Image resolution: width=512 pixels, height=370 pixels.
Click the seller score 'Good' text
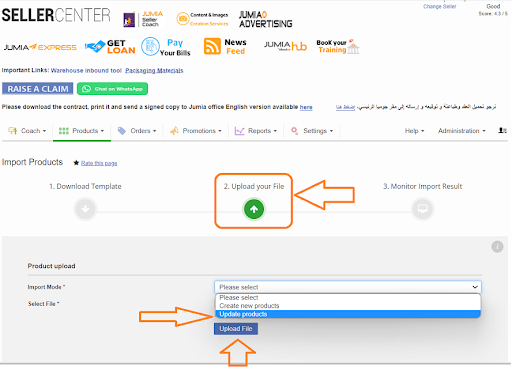(493, 6)
